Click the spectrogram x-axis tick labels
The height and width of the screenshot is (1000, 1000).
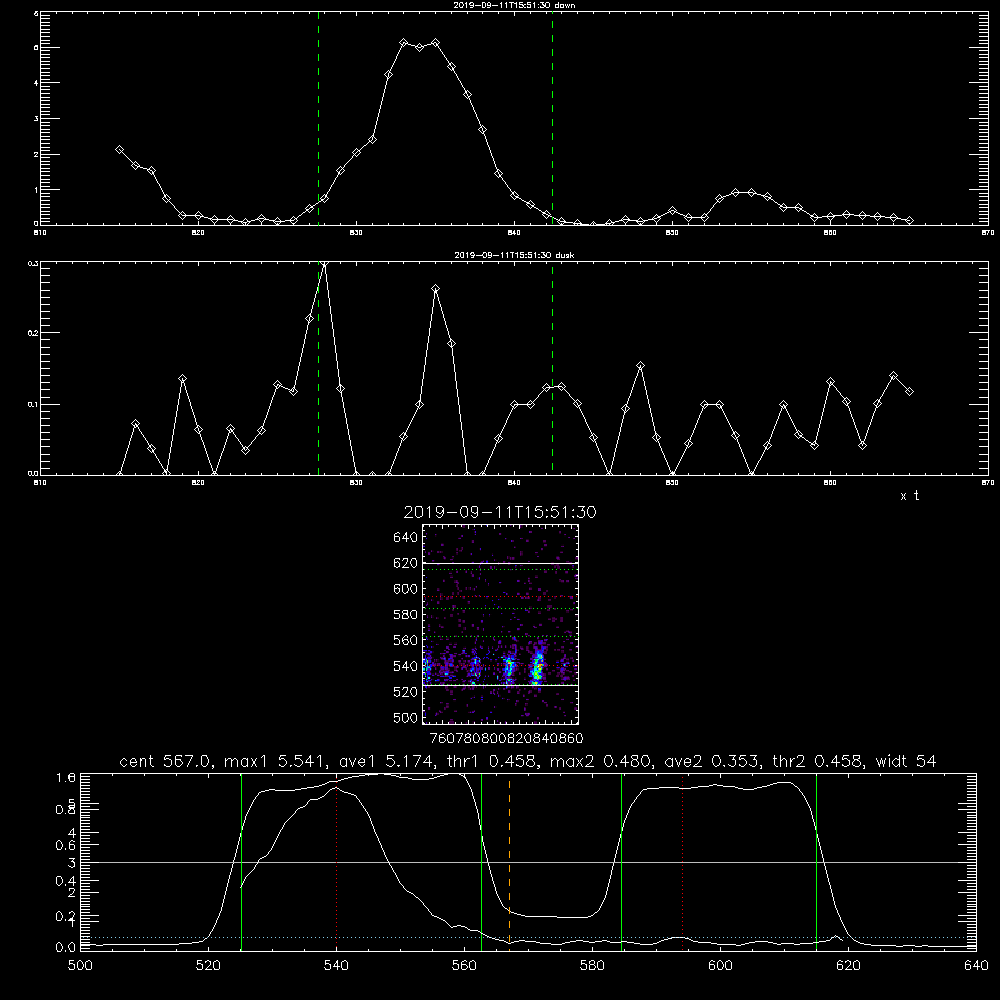click(506, 739)
